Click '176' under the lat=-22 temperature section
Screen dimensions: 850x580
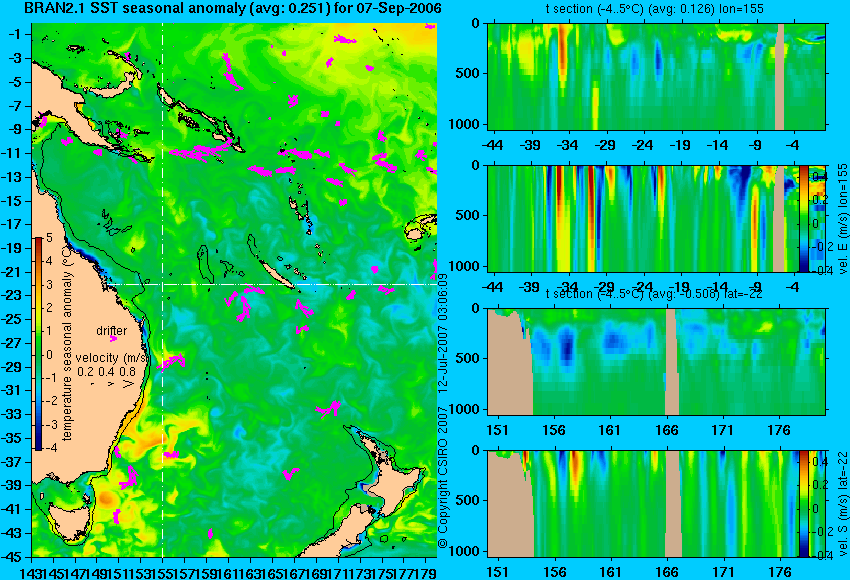tap(779, 430)
